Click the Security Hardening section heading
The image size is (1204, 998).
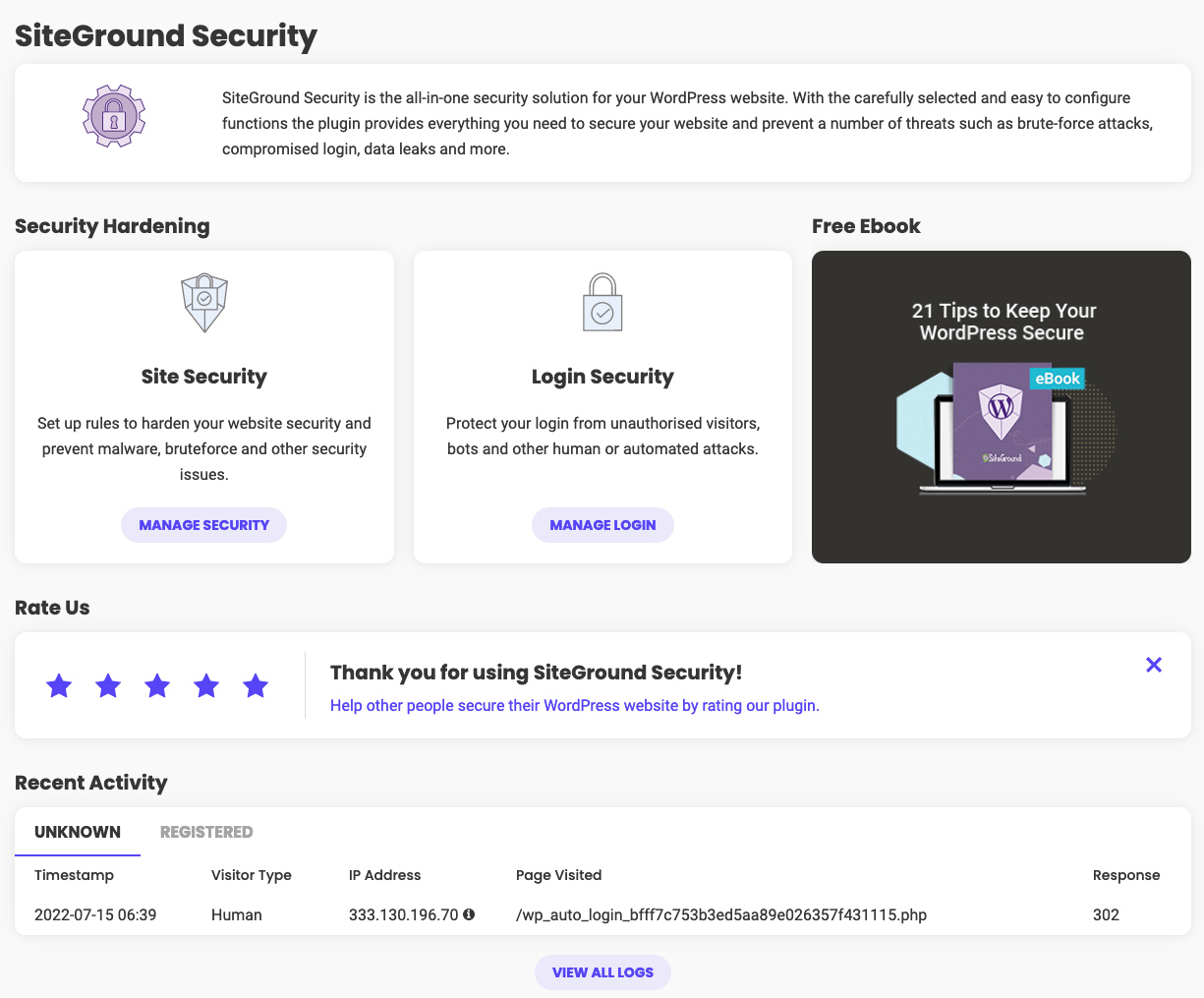coord(112,226)
